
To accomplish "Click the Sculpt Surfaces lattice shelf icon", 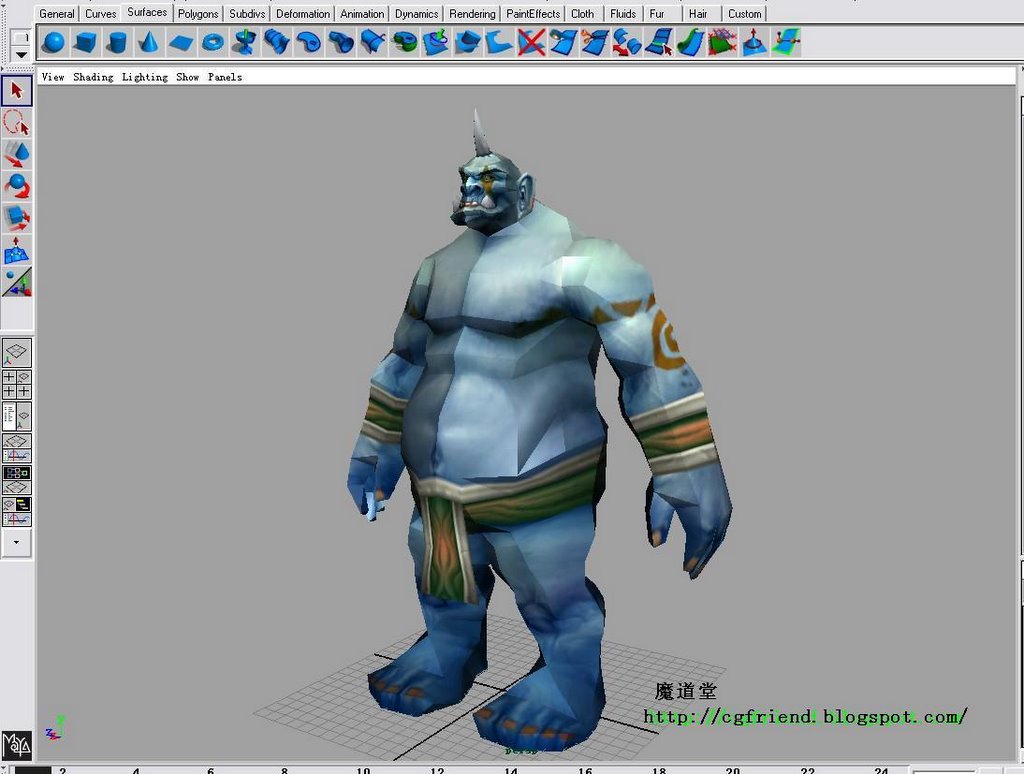I will [x=723, y=42].
